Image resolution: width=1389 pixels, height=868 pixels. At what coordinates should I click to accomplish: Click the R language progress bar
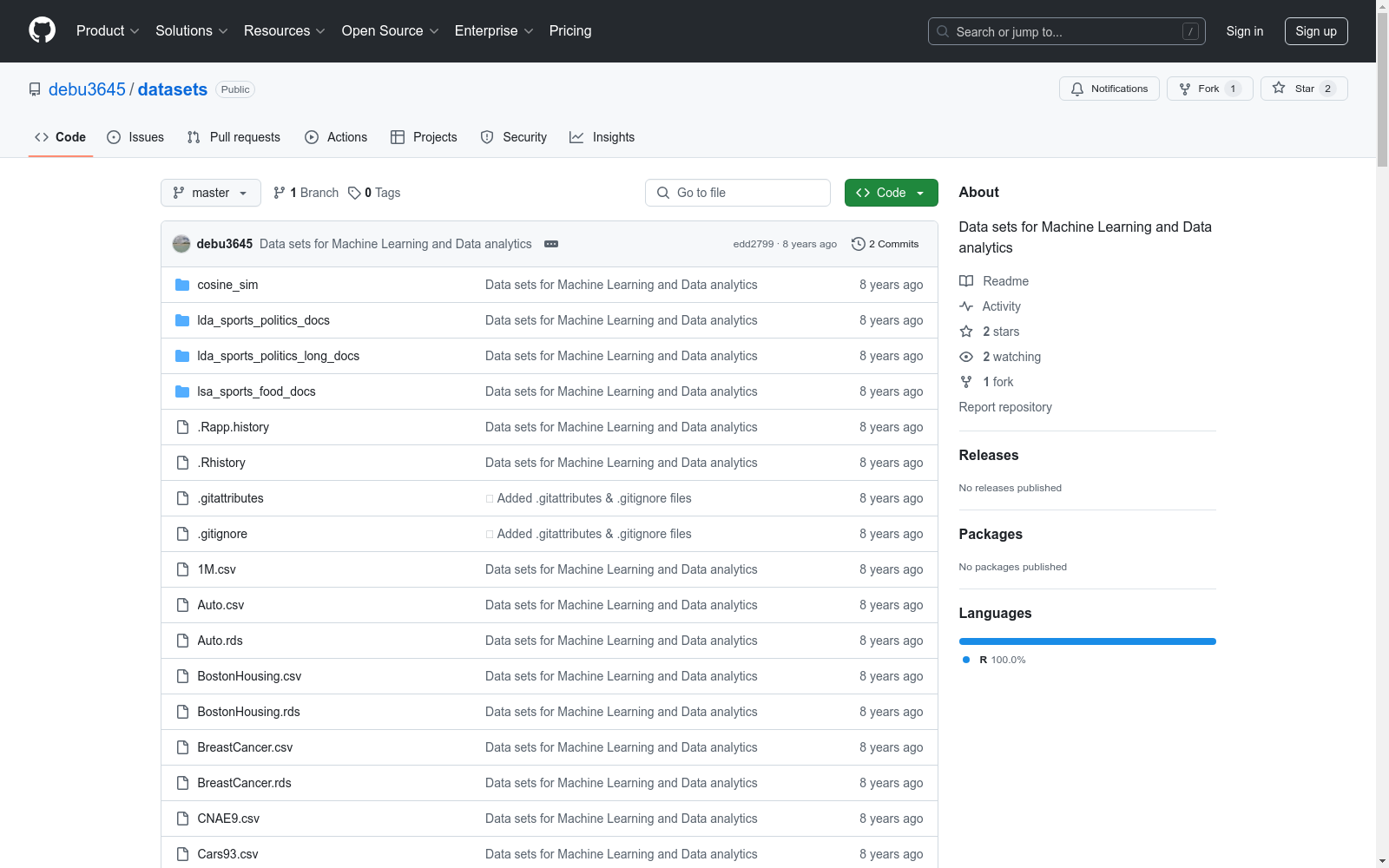pos(1088,641)
